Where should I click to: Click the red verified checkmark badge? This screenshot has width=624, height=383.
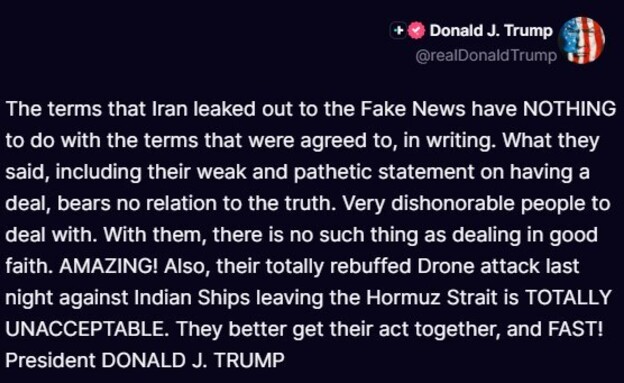point(417,31)
